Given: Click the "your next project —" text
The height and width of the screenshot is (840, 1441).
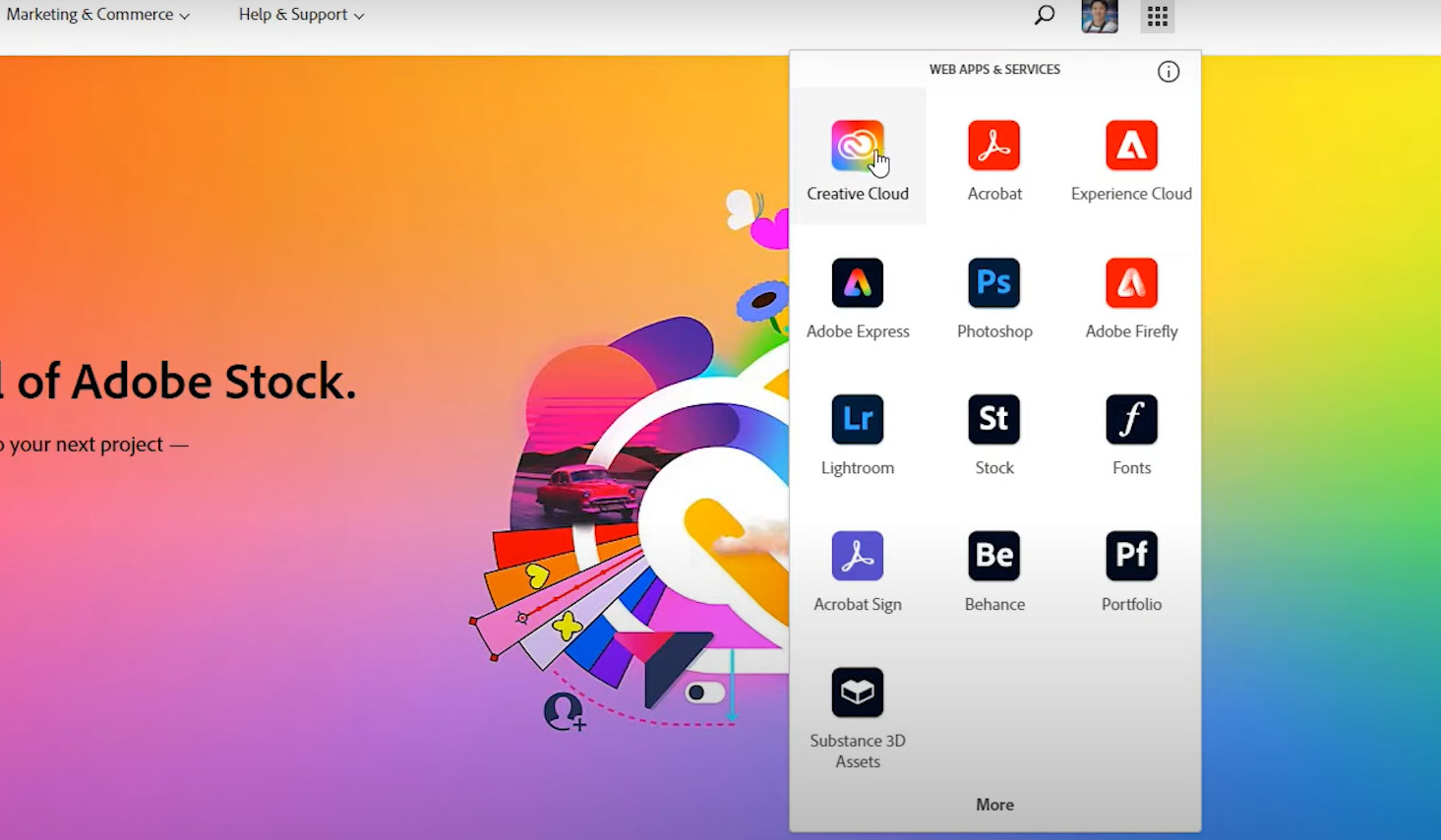Looking at the screenshot, I should point(99,445).
